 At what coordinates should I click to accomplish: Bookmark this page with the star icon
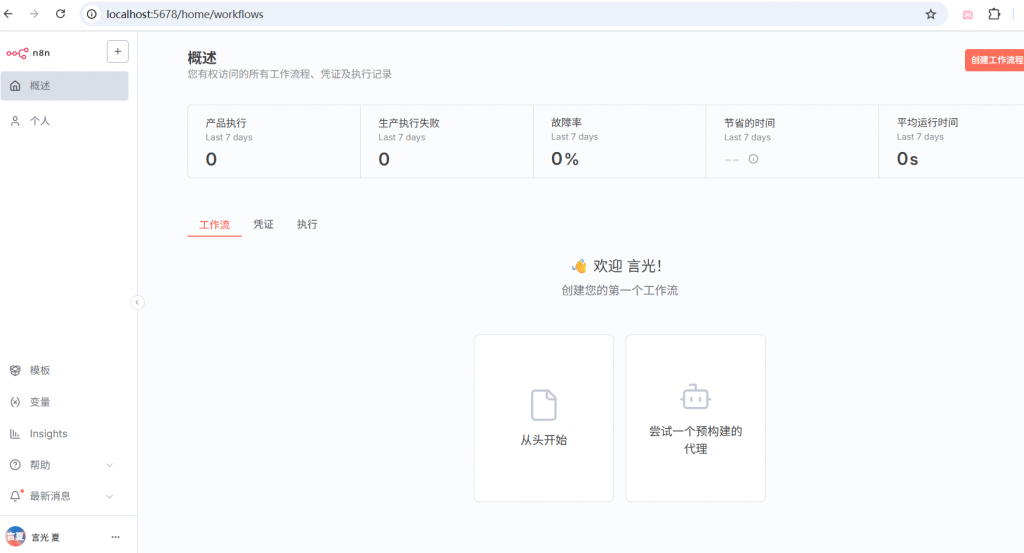point(930,15)
